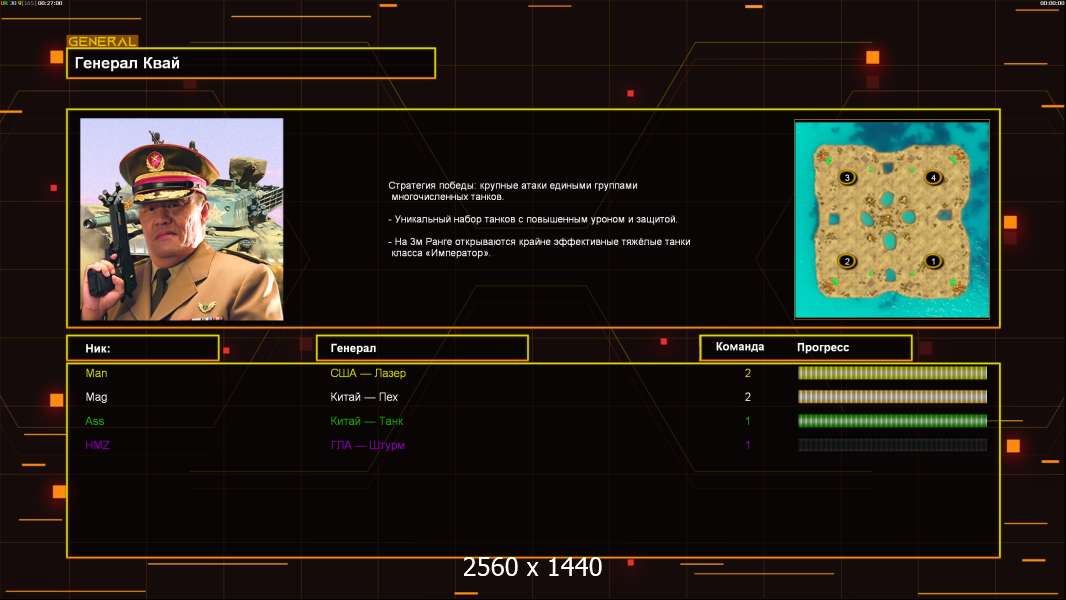
Task: Click the yellow GENERAL logo label
Action: tap(102, 42)
